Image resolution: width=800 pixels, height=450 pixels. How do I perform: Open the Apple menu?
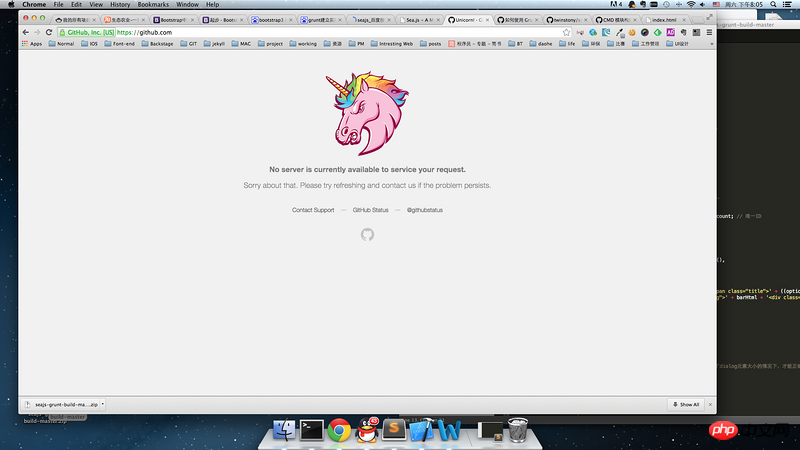11,4
